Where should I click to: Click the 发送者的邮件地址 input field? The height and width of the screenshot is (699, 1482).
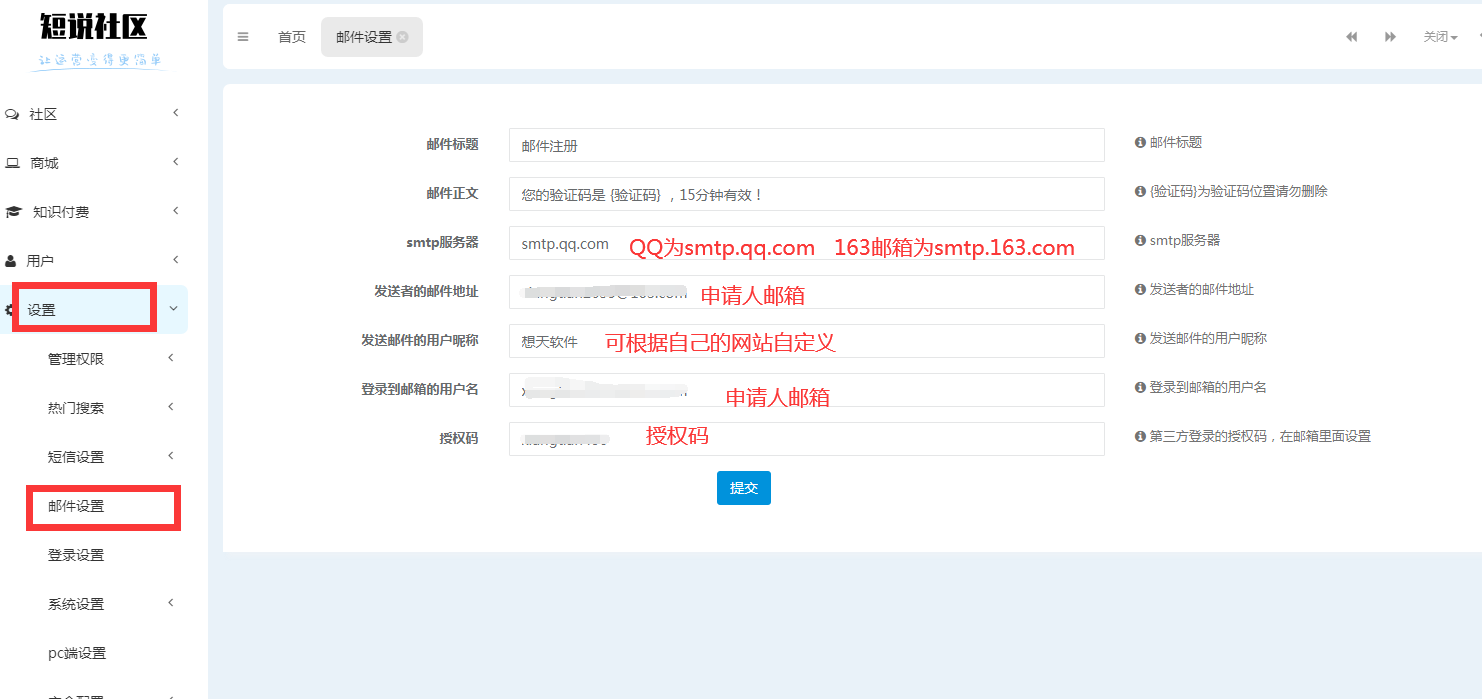coord(807,292)
